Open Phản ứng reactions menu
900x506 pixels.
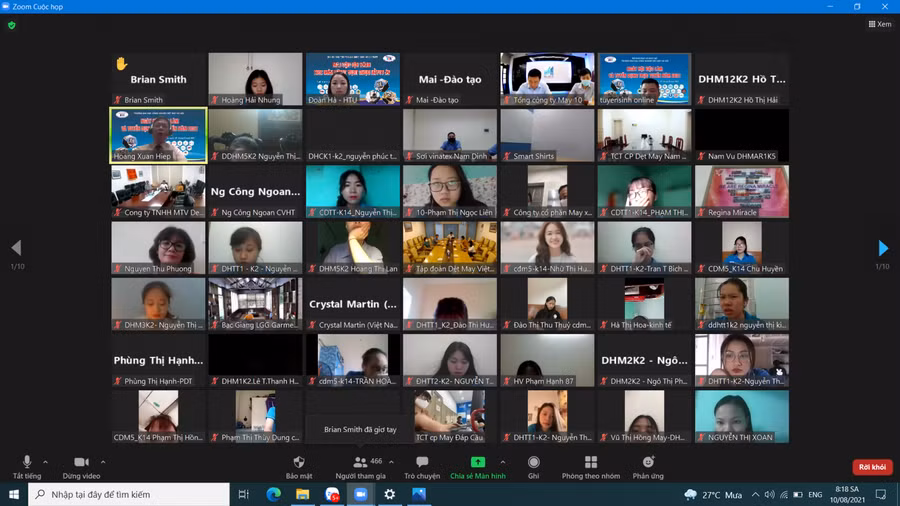pos(648,463)
